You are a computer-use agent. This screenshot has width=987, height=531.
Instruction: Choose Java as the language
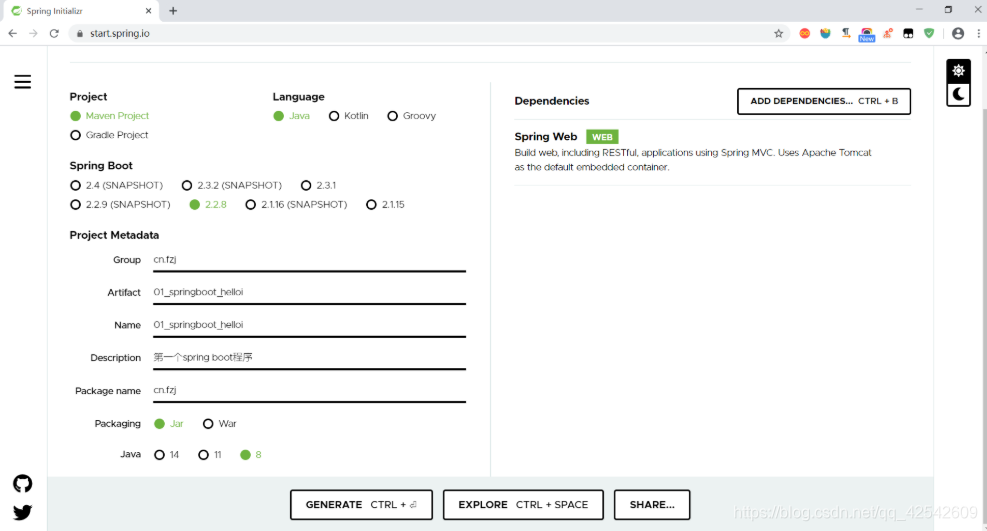click(291, 116)
